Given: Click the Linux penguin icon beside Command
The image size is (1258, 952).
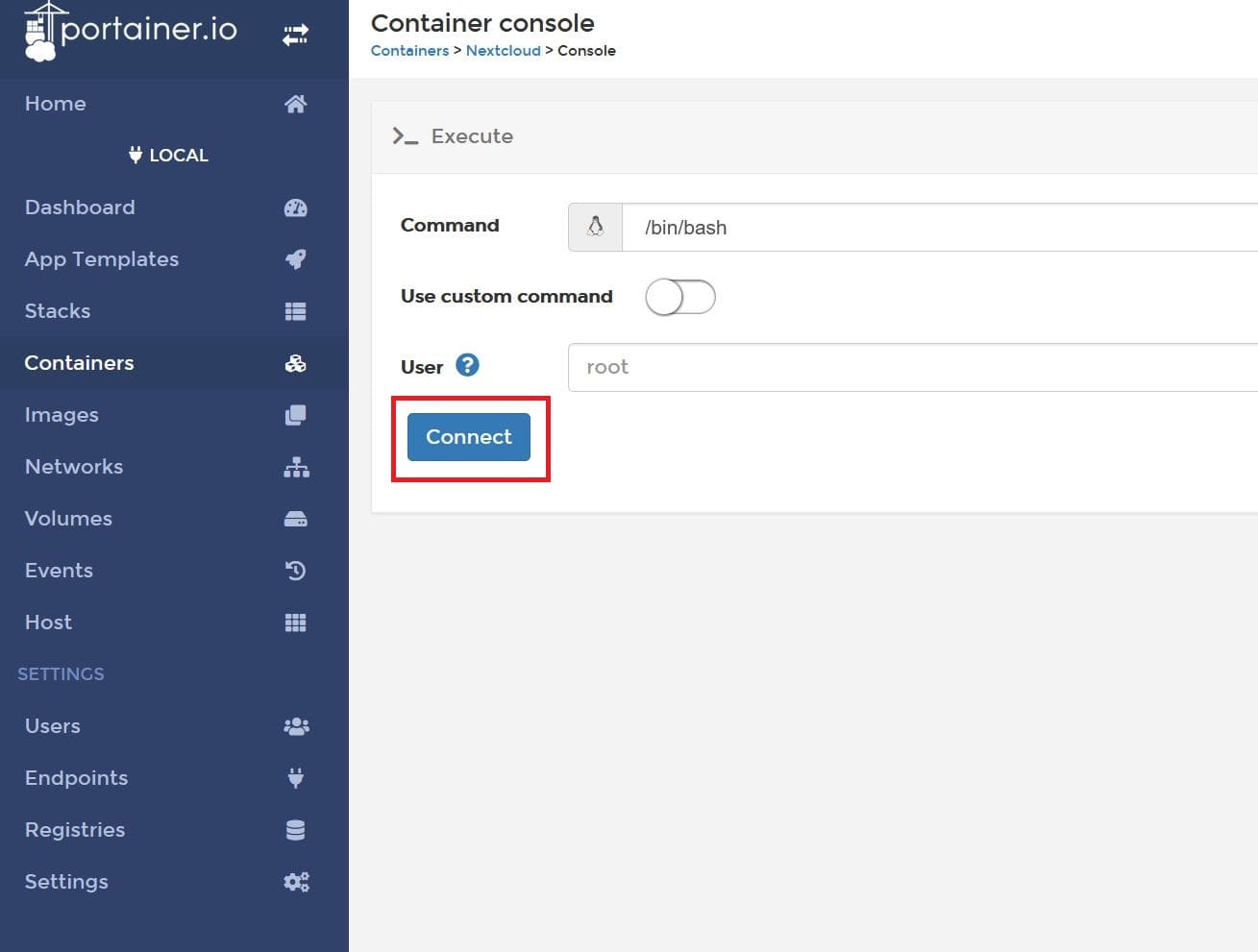Looking at the screenshot, I should click(595, 227).
